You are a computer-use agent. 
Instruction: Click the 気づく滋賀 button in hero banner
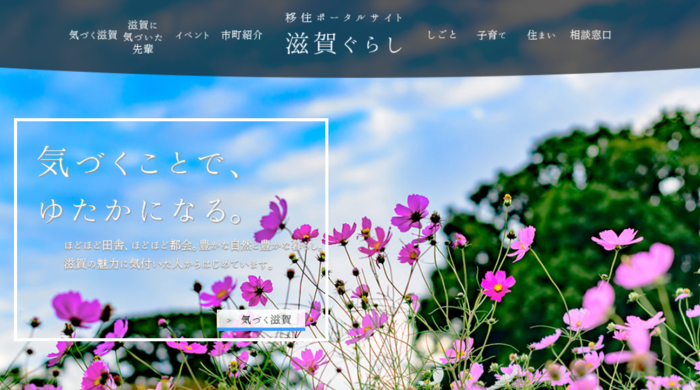click(x=261, y=320)
